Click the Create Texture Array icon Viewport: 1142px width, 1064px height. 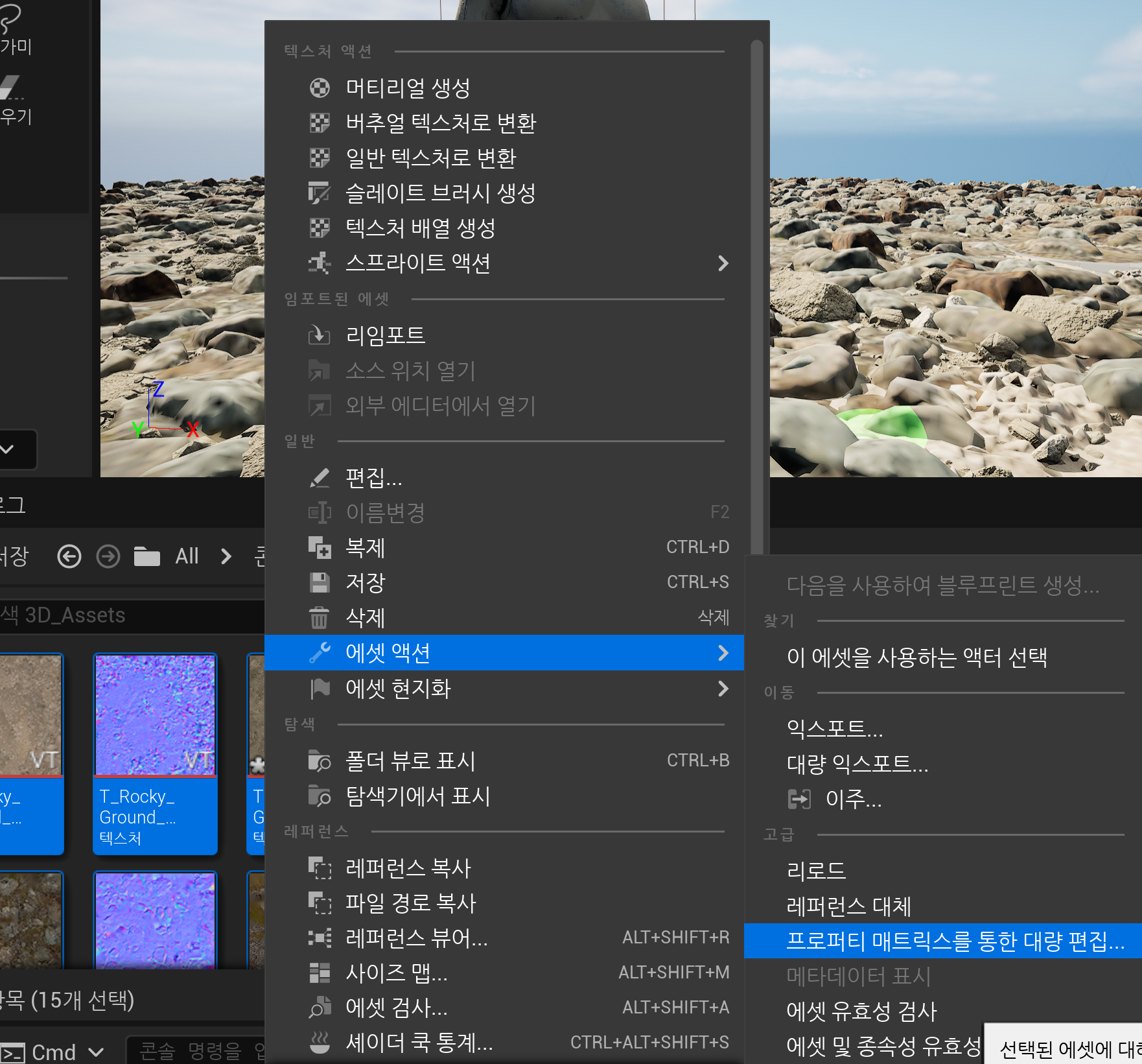(x=320, y=228)
